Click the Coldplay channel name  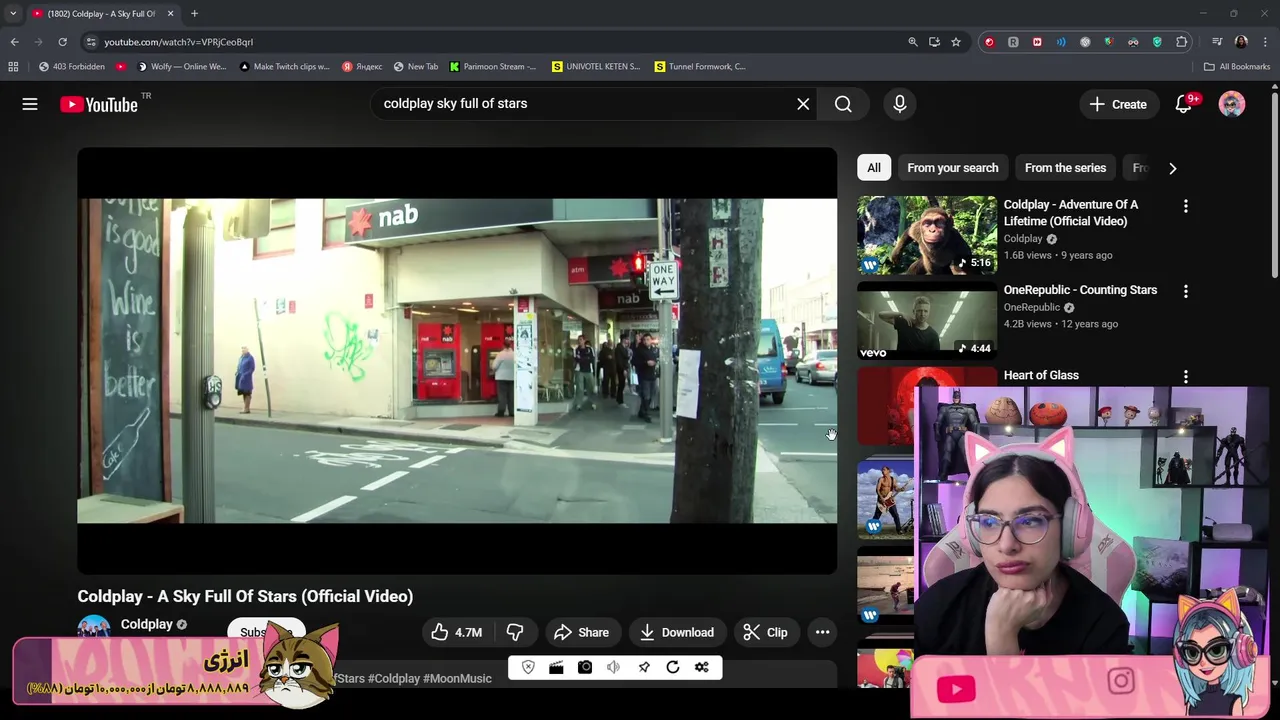click(147, 624)
